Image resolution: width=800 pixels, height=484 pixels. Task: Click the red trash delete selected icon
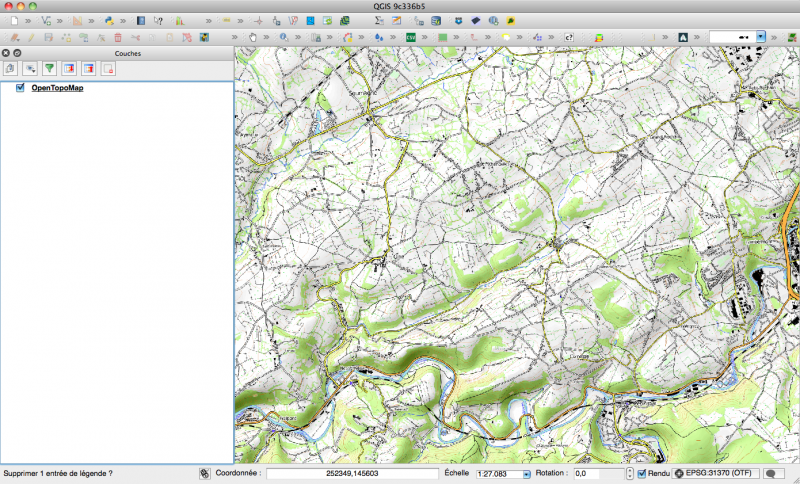(x=118, y=37)
